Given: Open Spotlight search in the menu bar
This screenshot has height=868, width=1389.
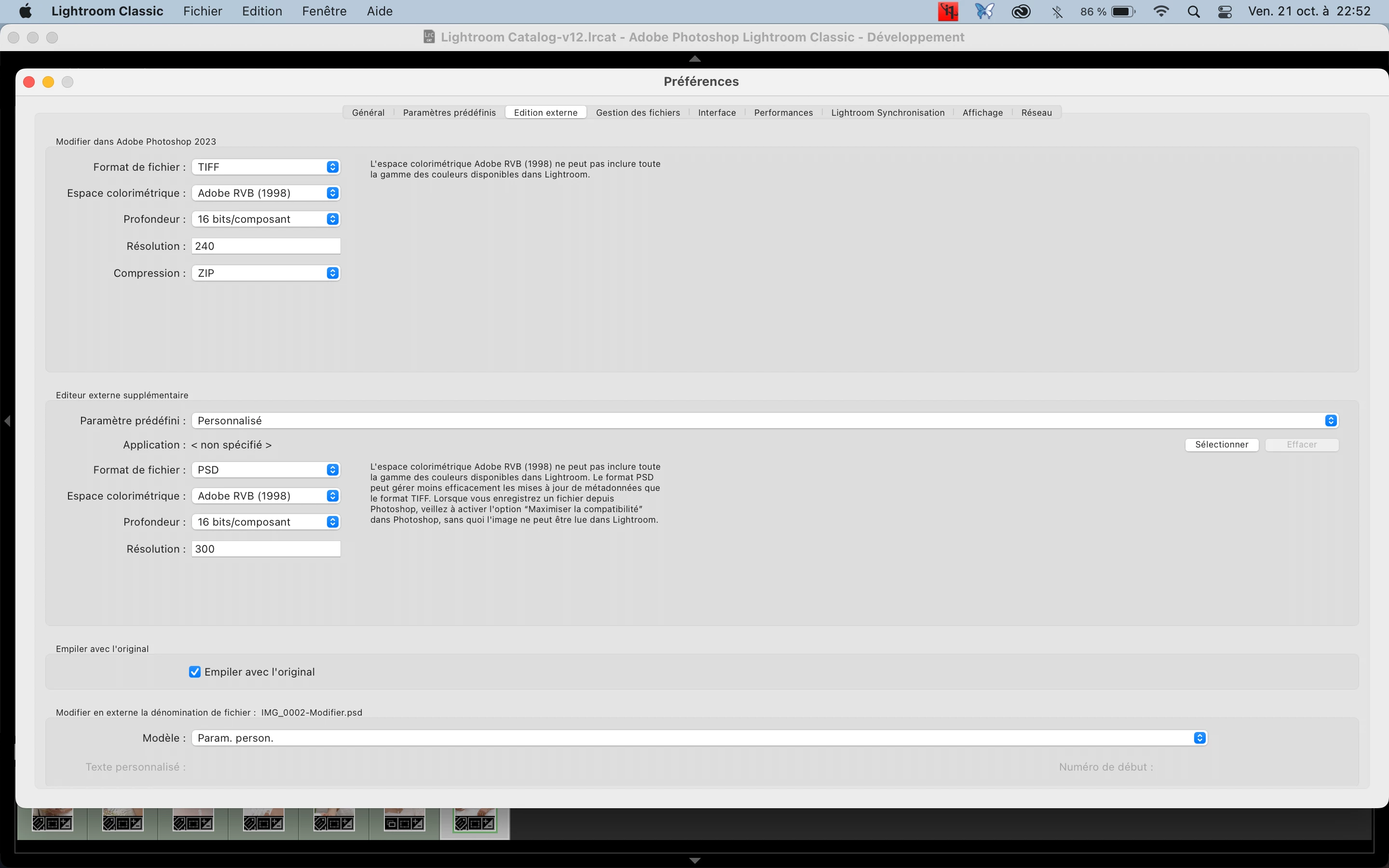Looking at the screenshot, I should click(1193, 12).
